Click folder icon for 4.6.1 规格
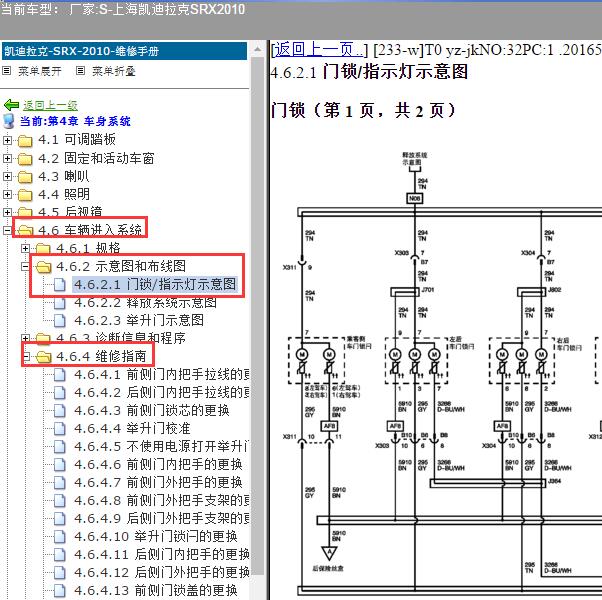Screen dimensions: 602x600 tap(43, 248)
